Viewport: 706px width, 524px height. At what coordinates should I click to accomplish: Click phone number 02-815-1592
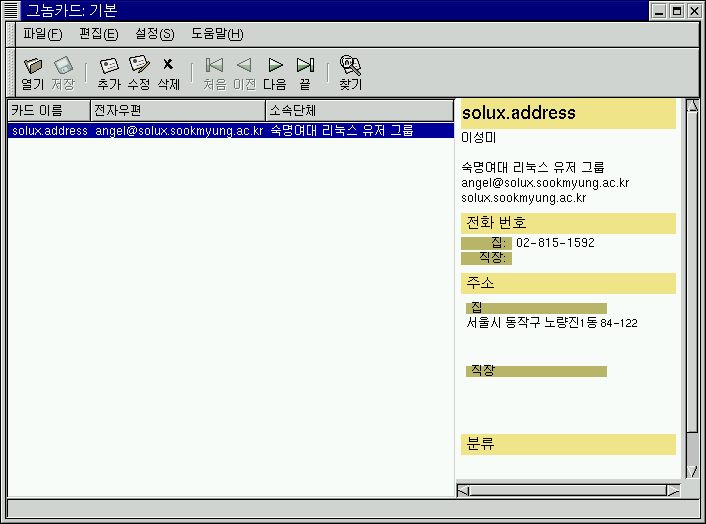pos(555,243)
